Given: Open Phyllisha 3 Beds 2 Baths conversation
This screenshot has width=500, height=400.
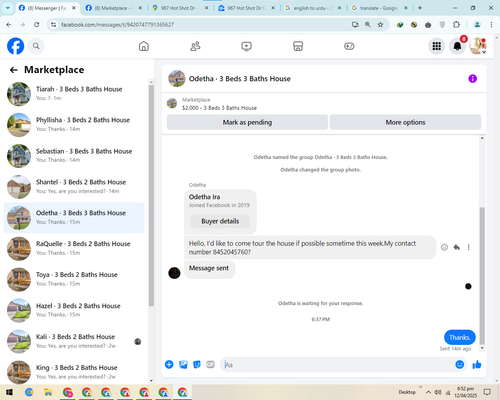Looking at the screenshot, I should 74,125.
